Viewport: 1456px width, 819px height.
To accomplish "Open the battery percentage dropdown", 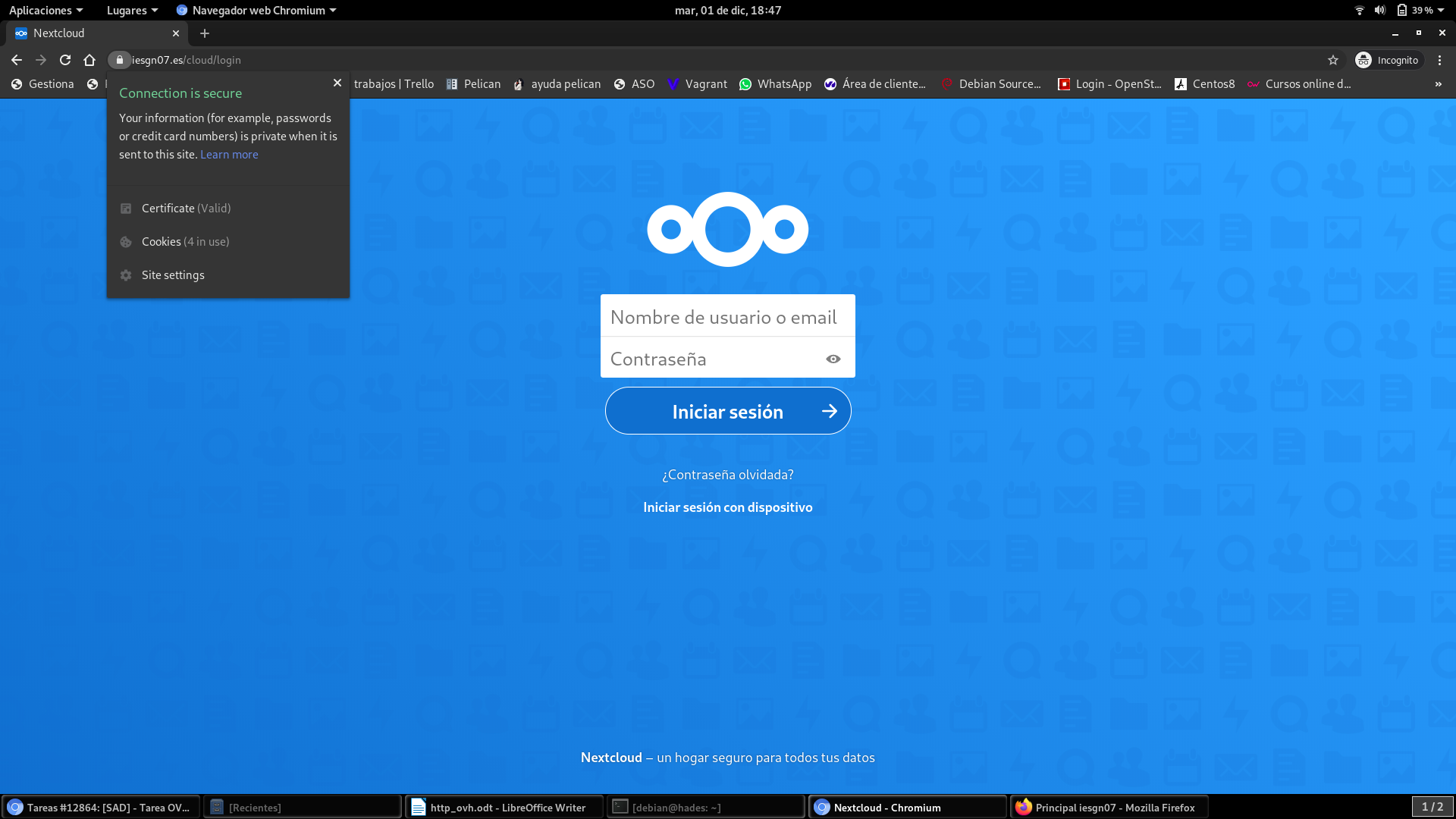I will pos(1423,10).
